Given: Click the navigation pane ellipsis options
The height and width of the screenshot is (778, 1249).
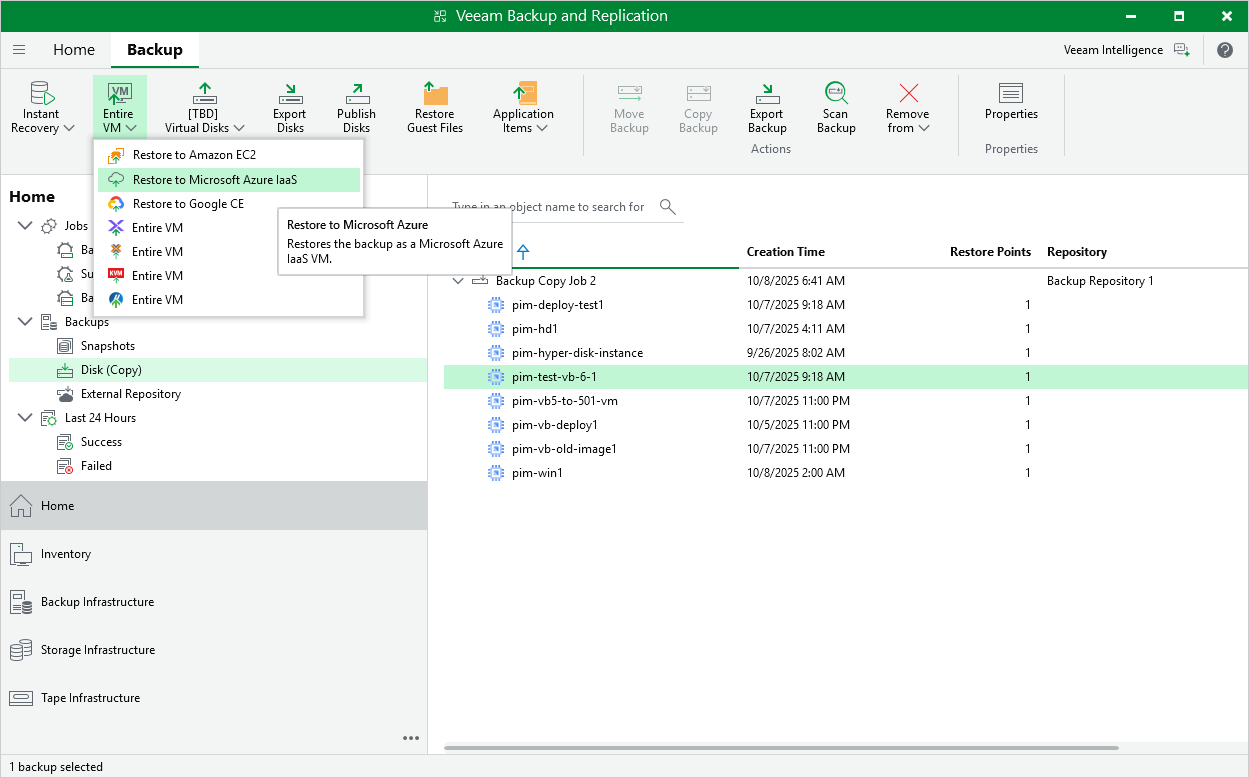Looking at the screenshot, I should click(x=411, y=738).
